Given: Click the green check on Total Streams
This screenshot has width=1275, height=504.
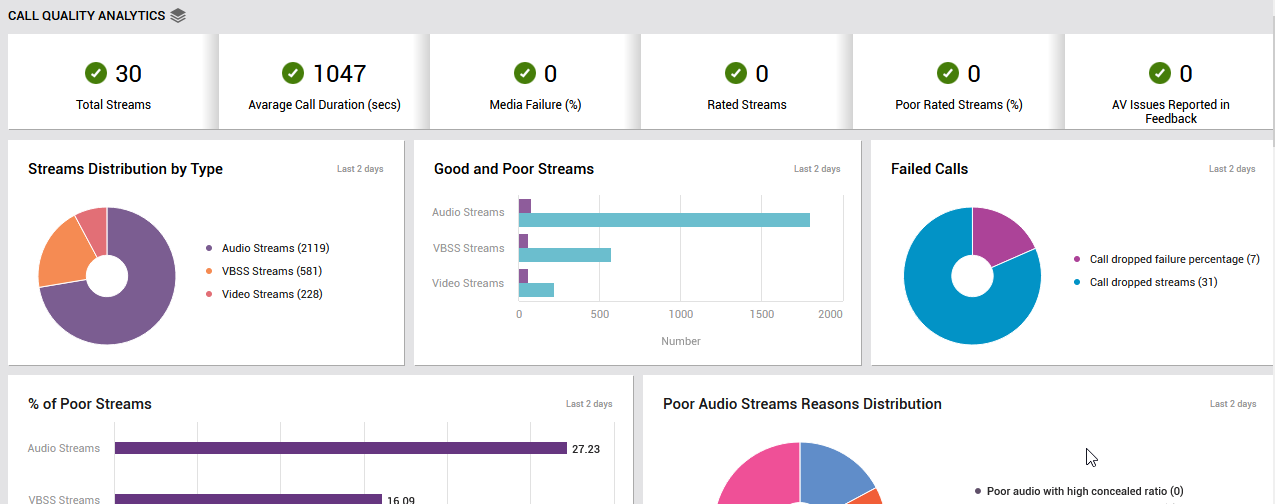Looking at the screenshot, I should click(96, 73).
